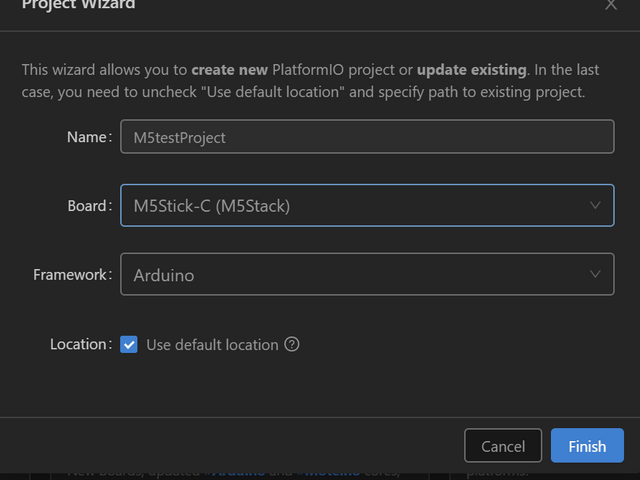Uncheck the Use default location checkbox
This screenshot has width=640, height=480.
[x=129, y=344]
